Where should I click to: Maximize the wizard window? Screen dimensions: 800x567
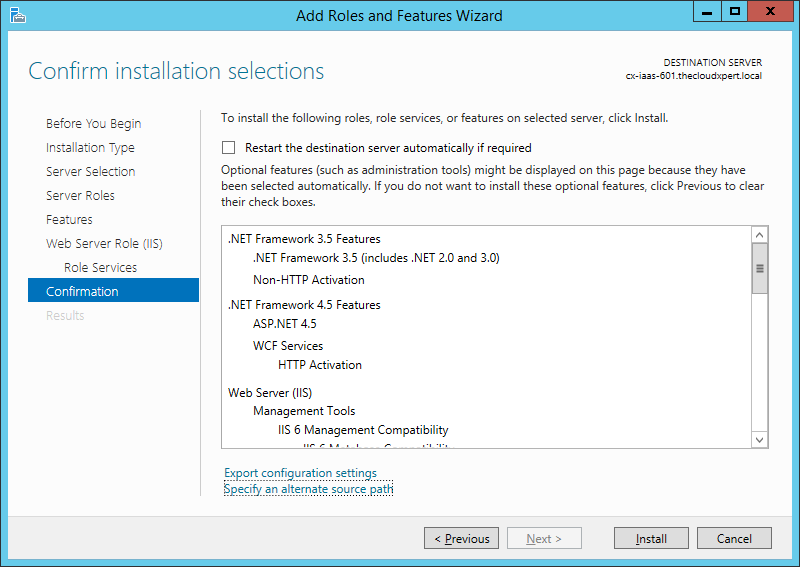click(x=735, y=12)
